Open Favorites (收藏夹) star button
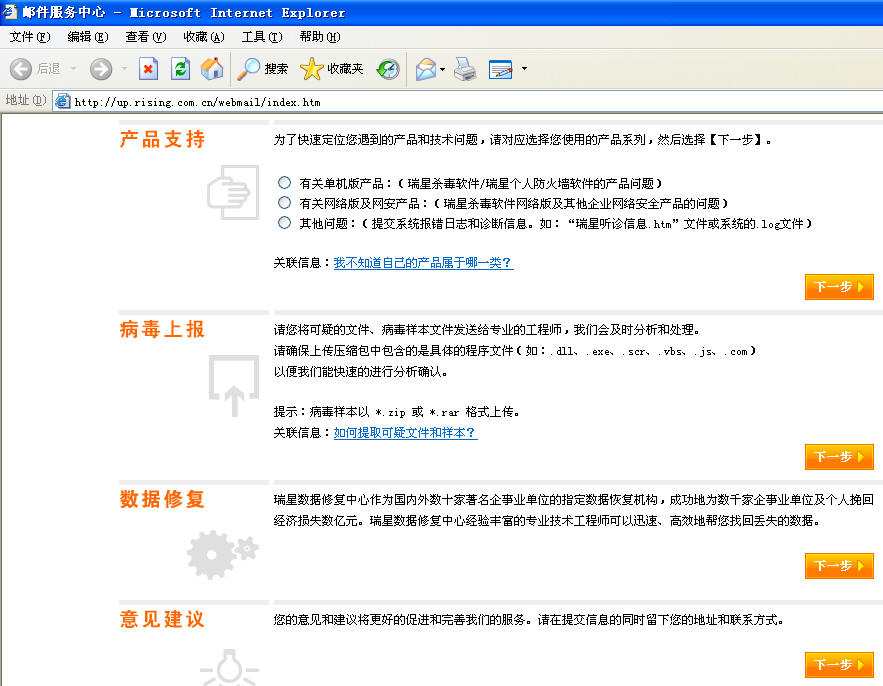 (x=332, y=69)
